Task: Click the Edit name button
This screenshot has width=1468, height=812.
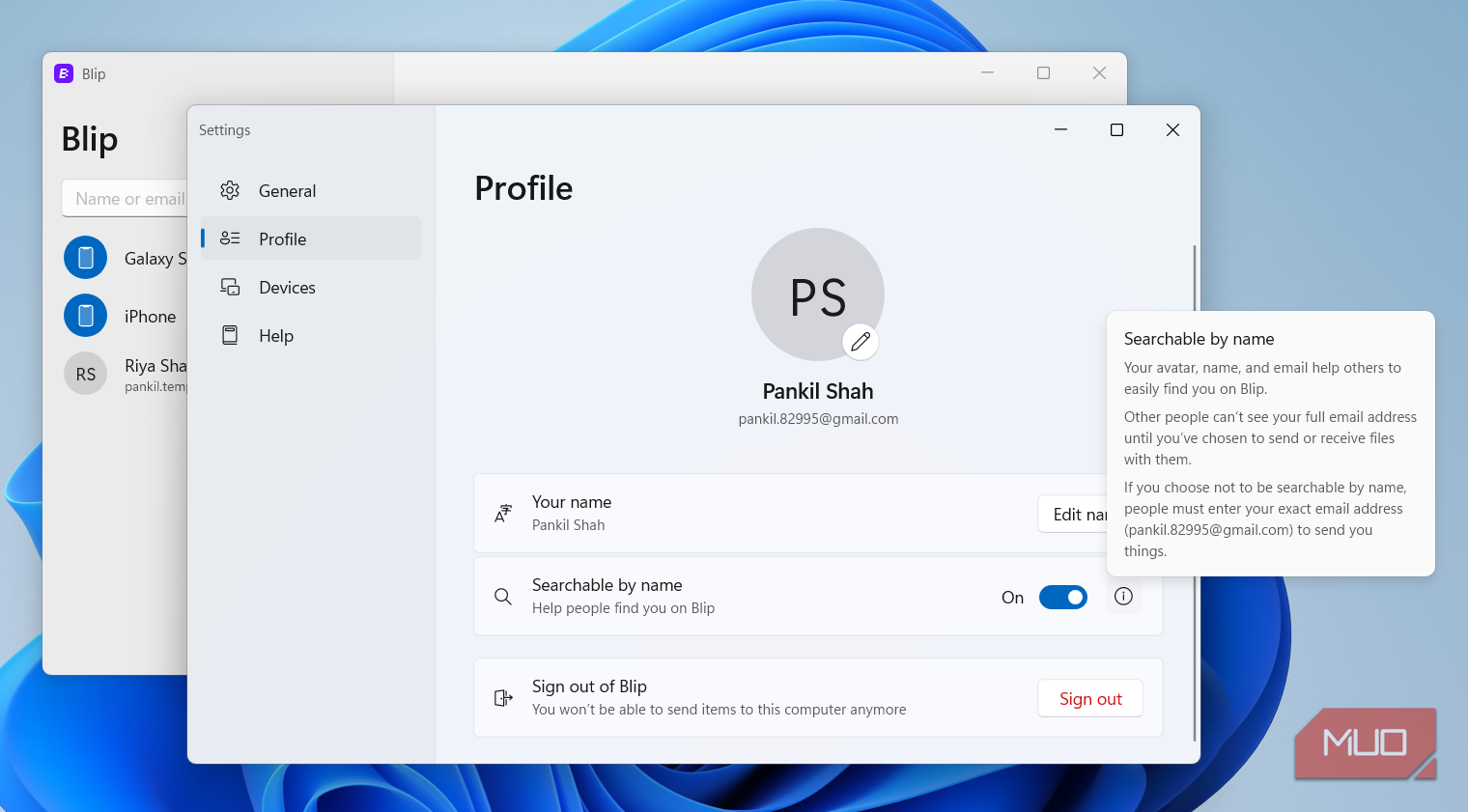Action: [1073, 514]
